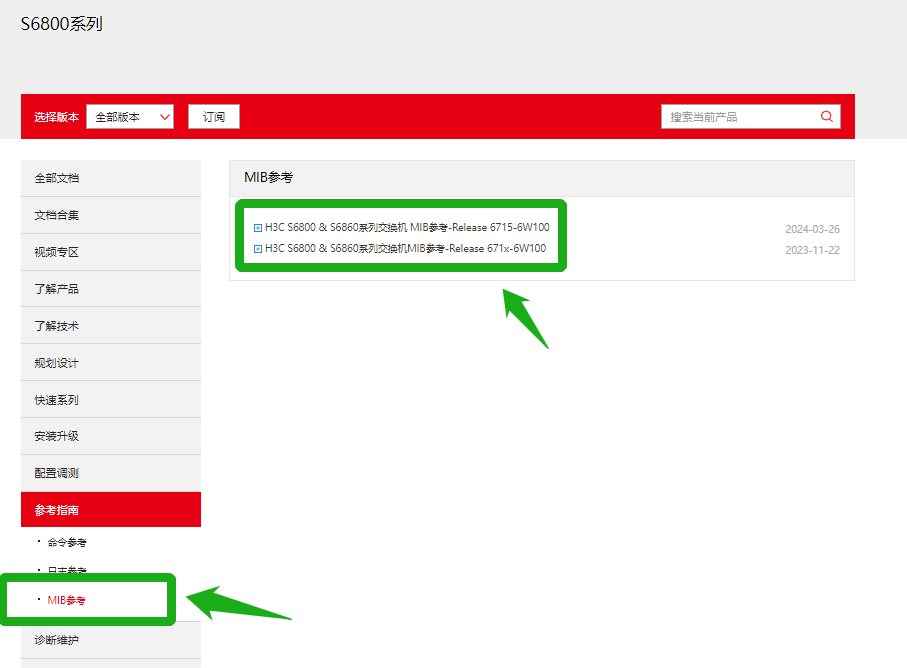
Task: Open MIB参考 Release 671x-6W100 document link
Action: click(x=405, y=248)
